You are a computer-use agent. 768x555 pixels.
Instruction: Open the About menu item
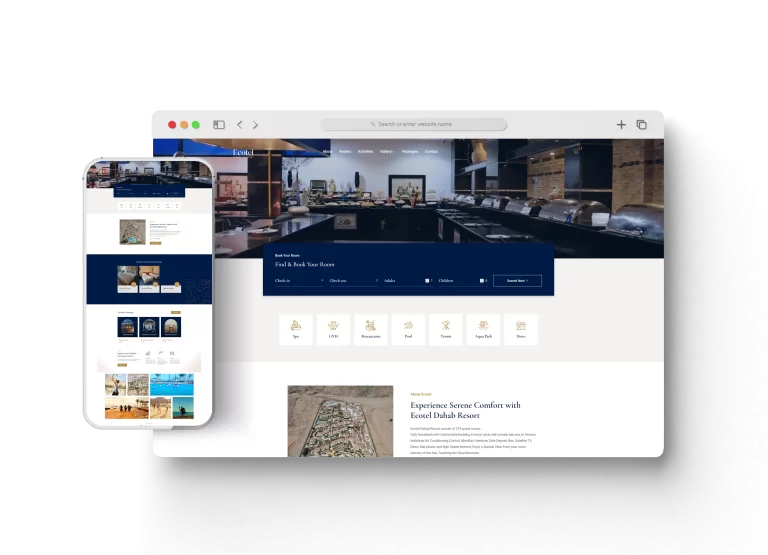(328, 151)
